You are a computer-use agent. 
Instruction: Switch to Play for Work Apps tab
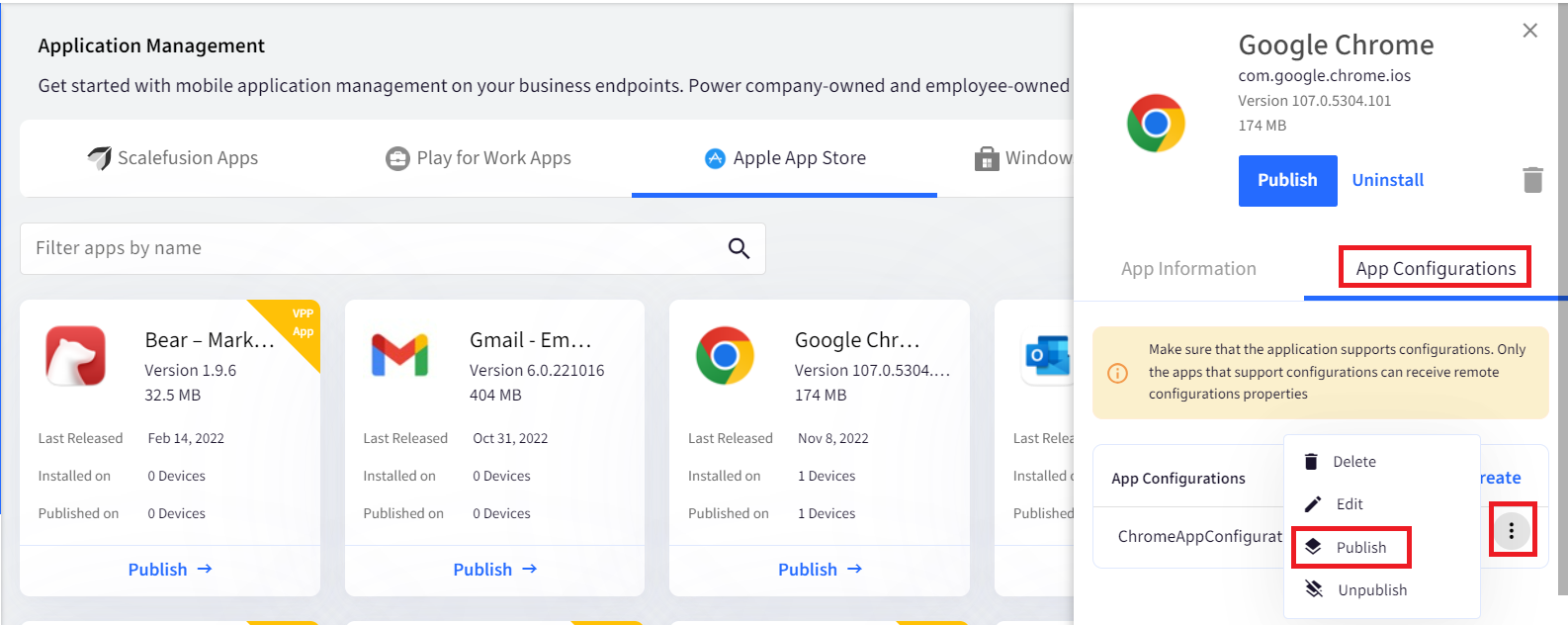tap(479, 158)
